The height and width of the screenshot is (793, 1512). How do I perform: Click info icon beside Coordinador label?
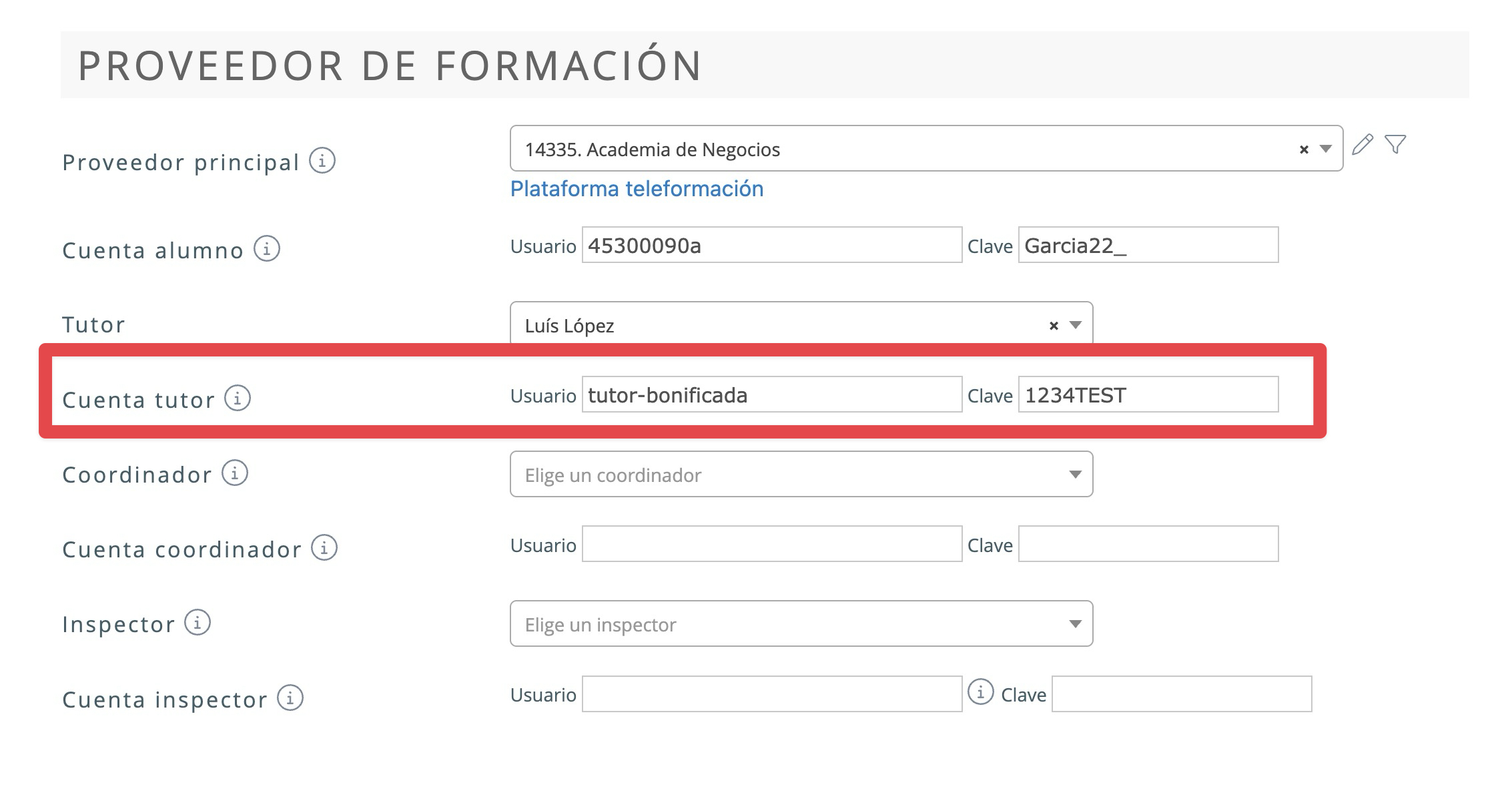click(235, 473)
